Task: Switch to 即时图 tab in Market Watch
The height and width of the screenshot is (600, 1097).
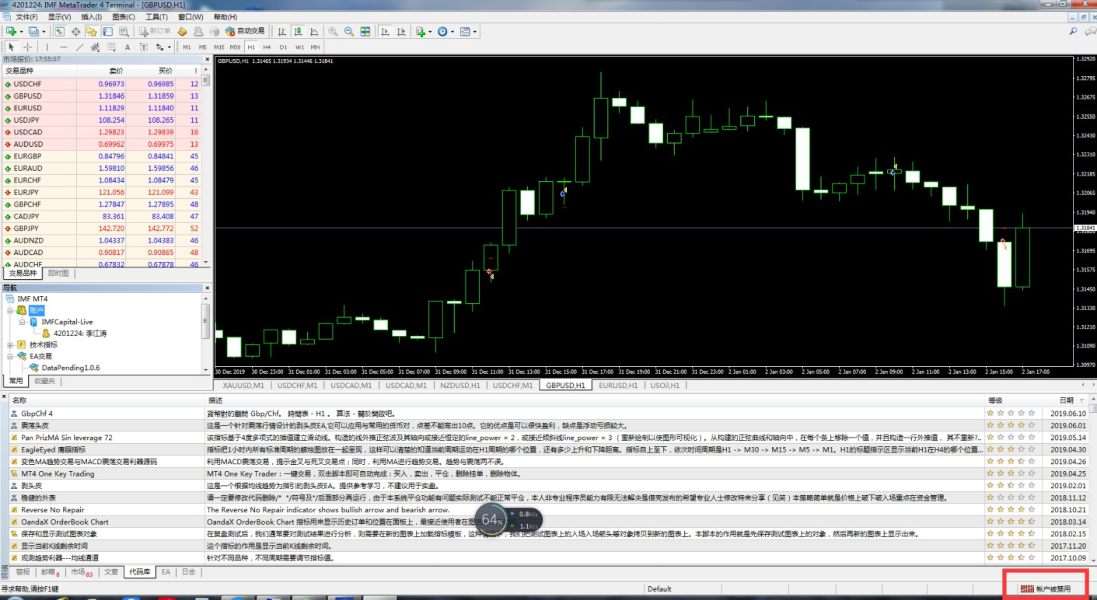Action: [x=59, y=273]
